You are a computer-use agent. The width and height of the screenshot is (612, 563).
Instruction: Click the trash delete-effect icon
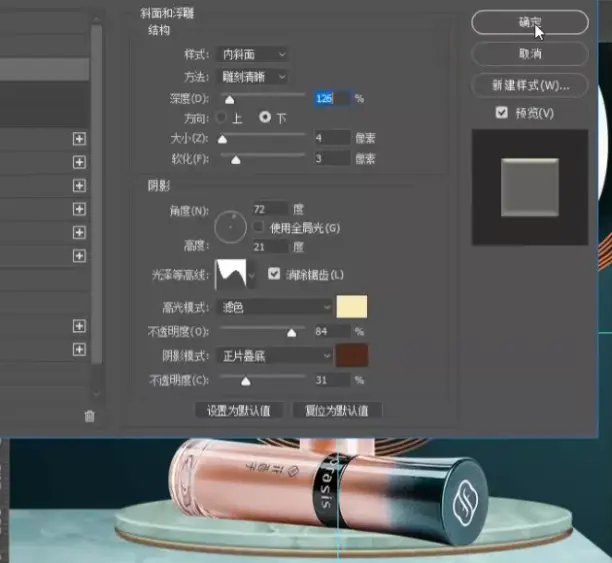[x=89, y=416]
